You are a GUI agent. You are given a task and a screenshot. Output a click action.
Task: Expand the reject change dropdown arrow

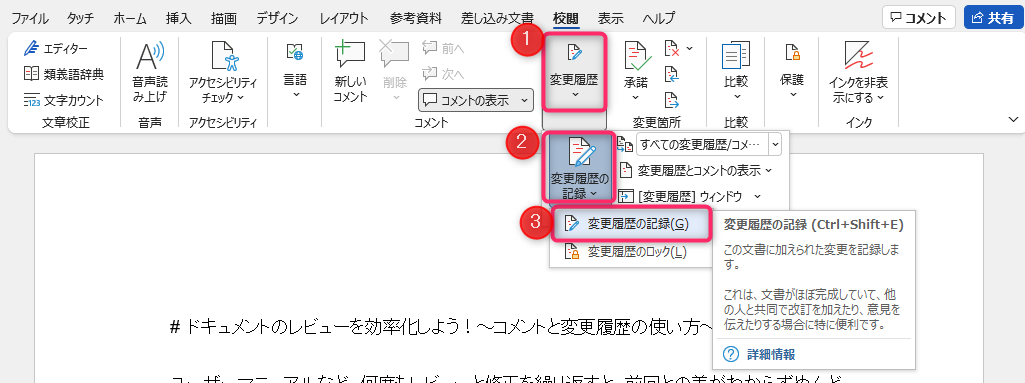point(690,48)
